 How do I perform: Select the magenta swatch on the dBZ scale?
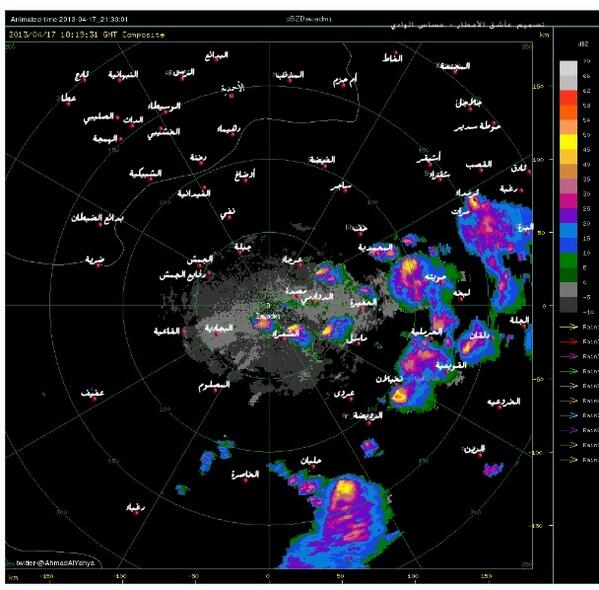(568, 201)
